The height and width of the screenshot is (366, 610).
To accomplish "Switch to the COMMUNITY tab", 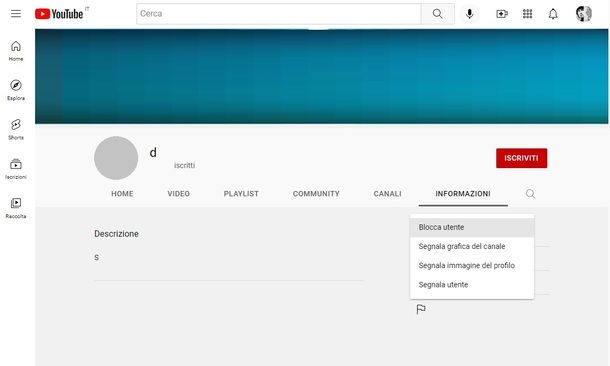I will click(x=316, y=194).
